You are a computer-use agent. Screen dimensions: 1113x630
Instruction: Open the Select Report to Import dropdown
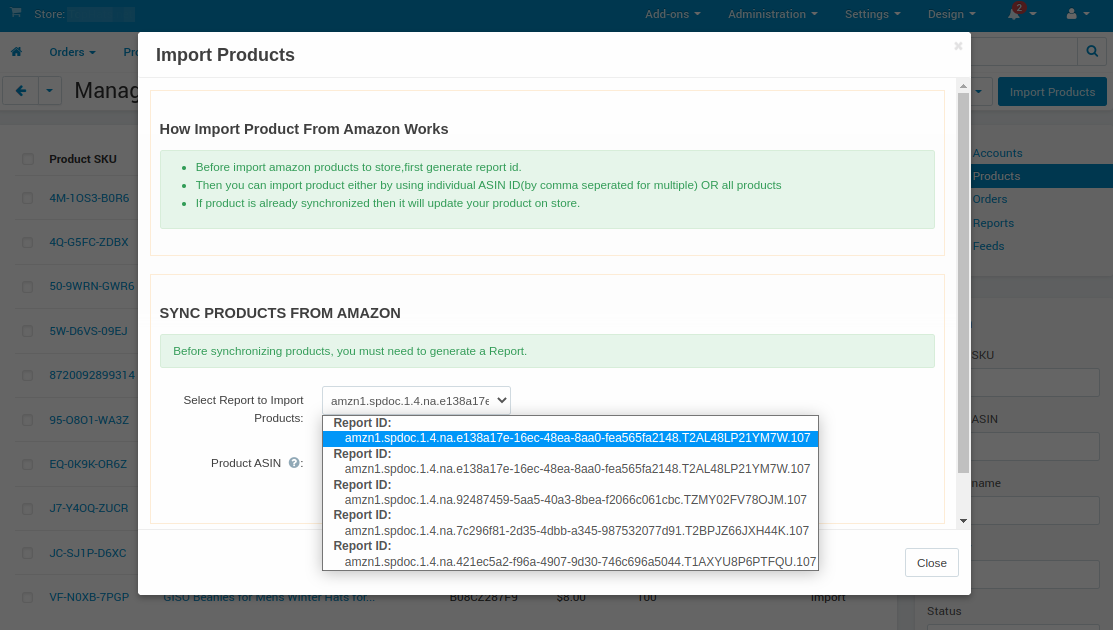click(x=416, y=399)
